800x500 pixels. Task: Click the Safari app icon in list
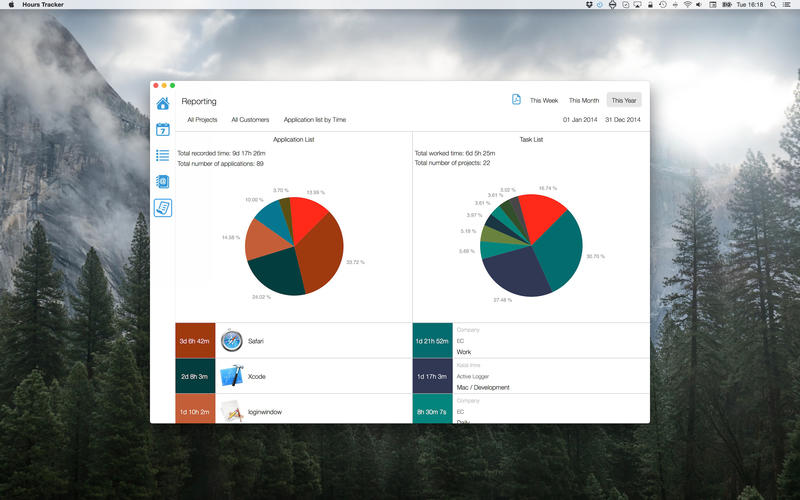(x=232, y=340)
